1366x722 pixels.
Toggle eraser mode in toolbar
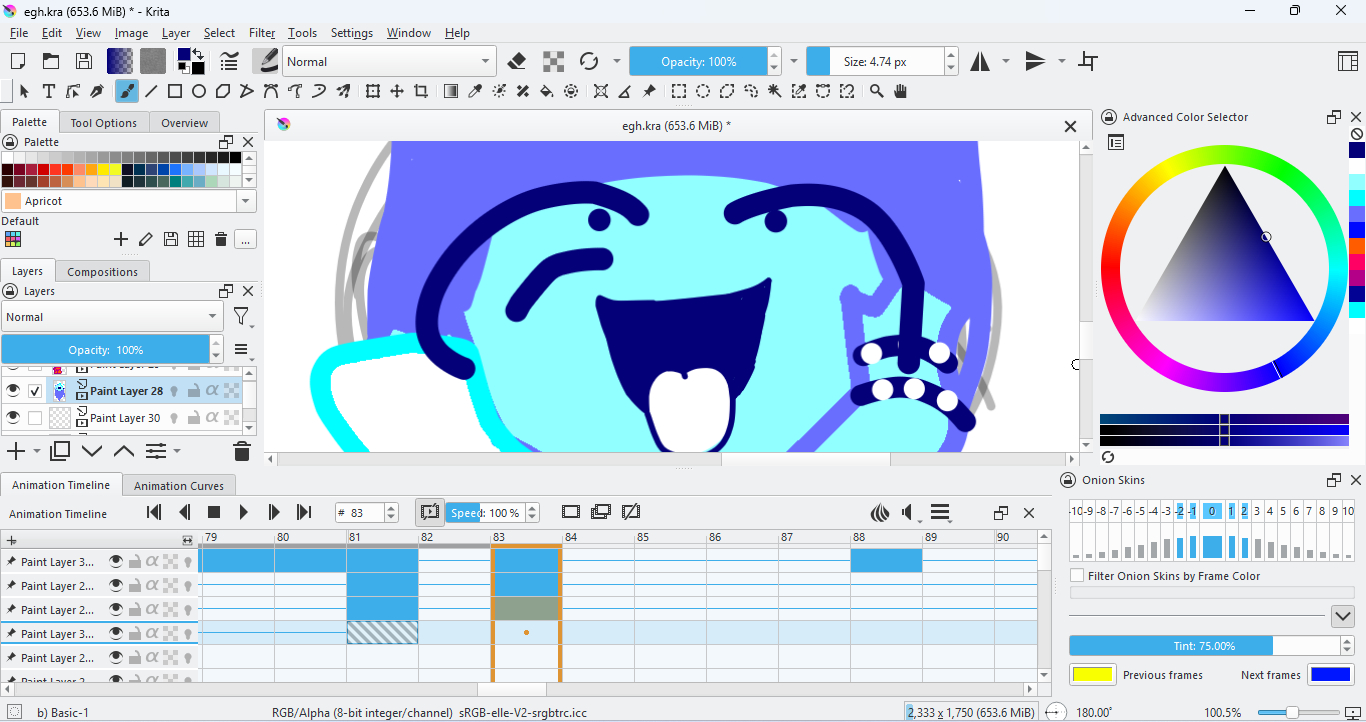click(x=517, y=61)
